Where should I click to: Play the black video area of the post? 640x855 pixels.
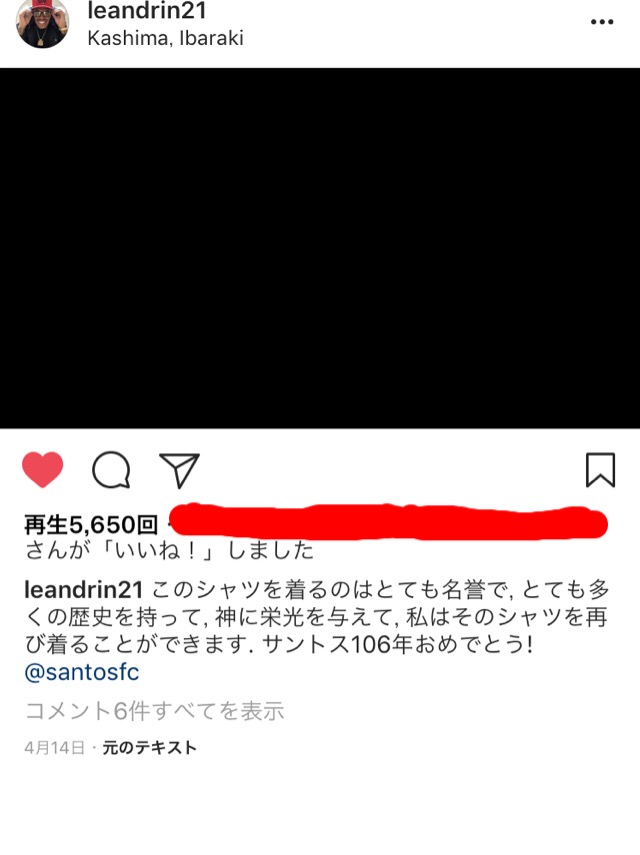(x=320, y=248)
